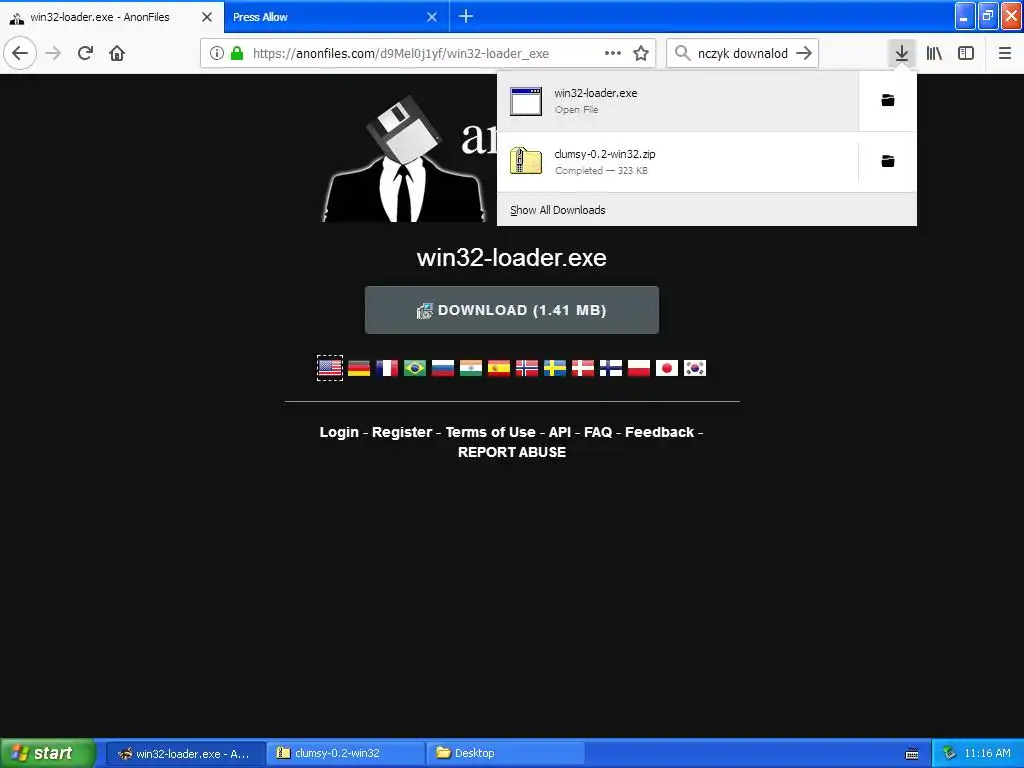Submit search with the go arrow

pos(804,53)
